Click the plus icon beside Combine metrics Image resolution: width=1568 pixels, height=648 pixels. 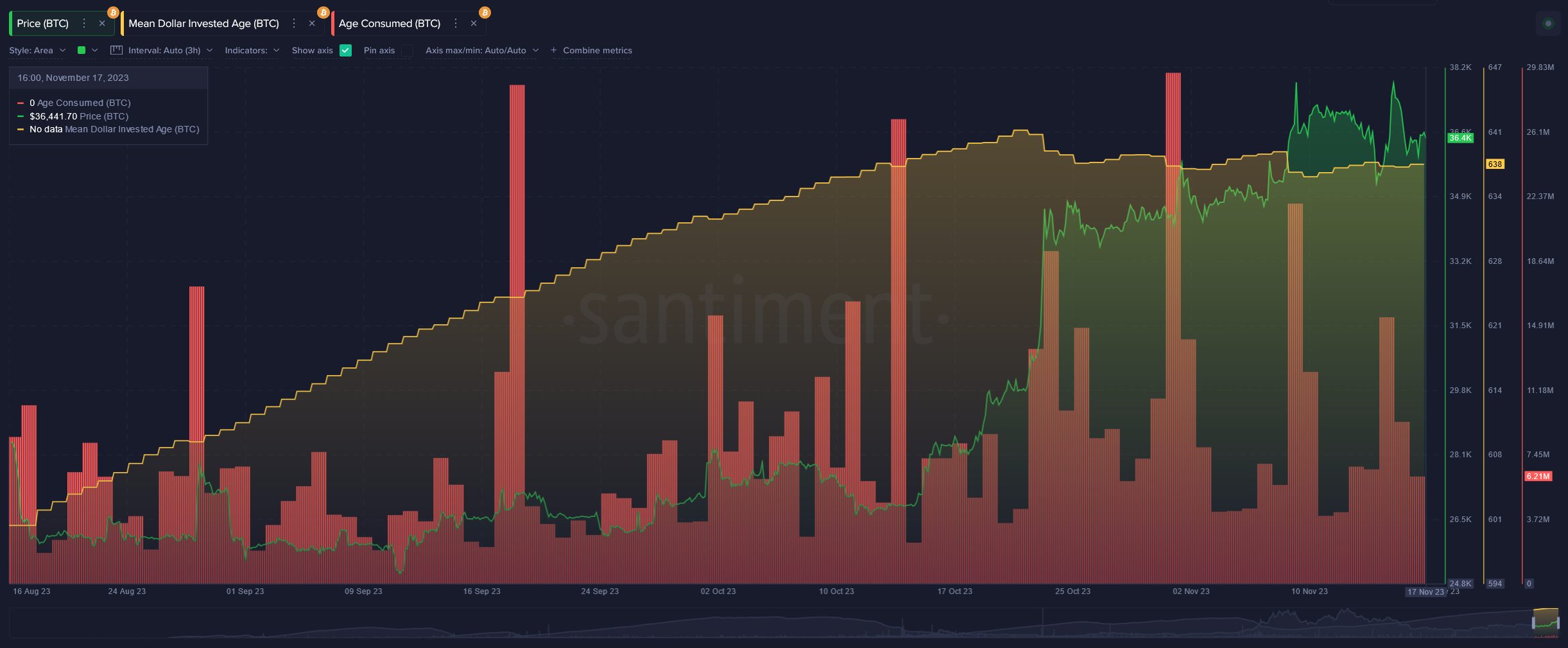tap(553, 50)
